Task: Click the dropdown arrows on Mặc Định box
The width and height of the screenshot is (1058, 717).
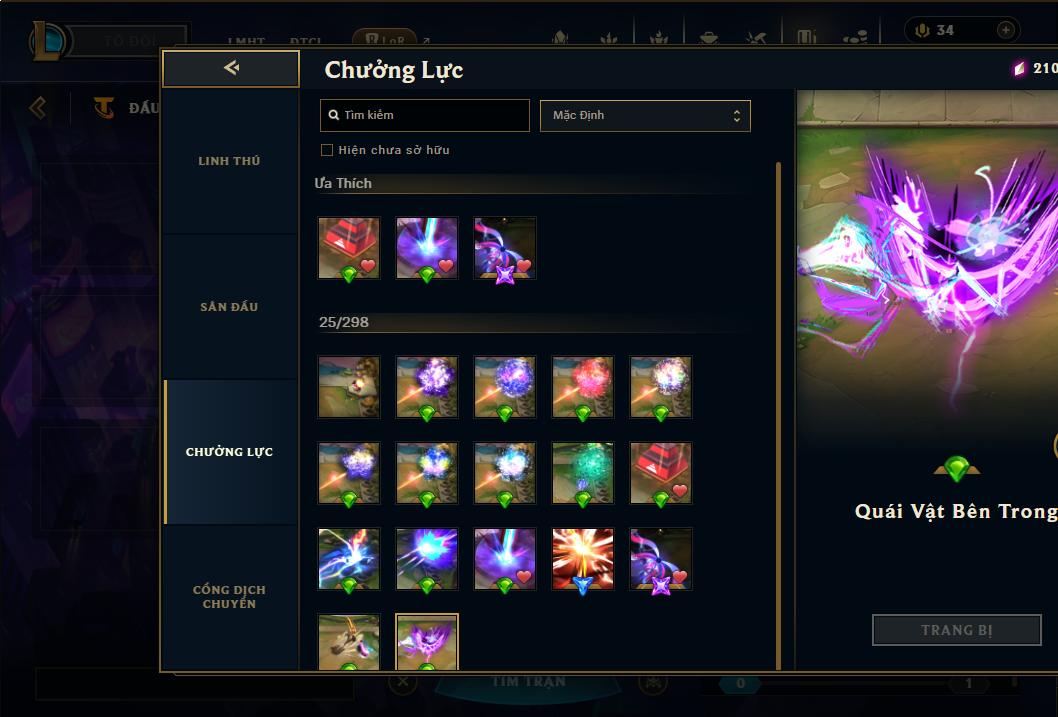Action: coord(737,116)
